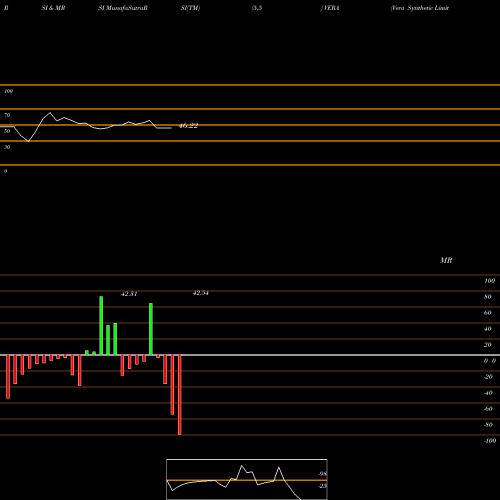Click the longest red MR bar

180,395
